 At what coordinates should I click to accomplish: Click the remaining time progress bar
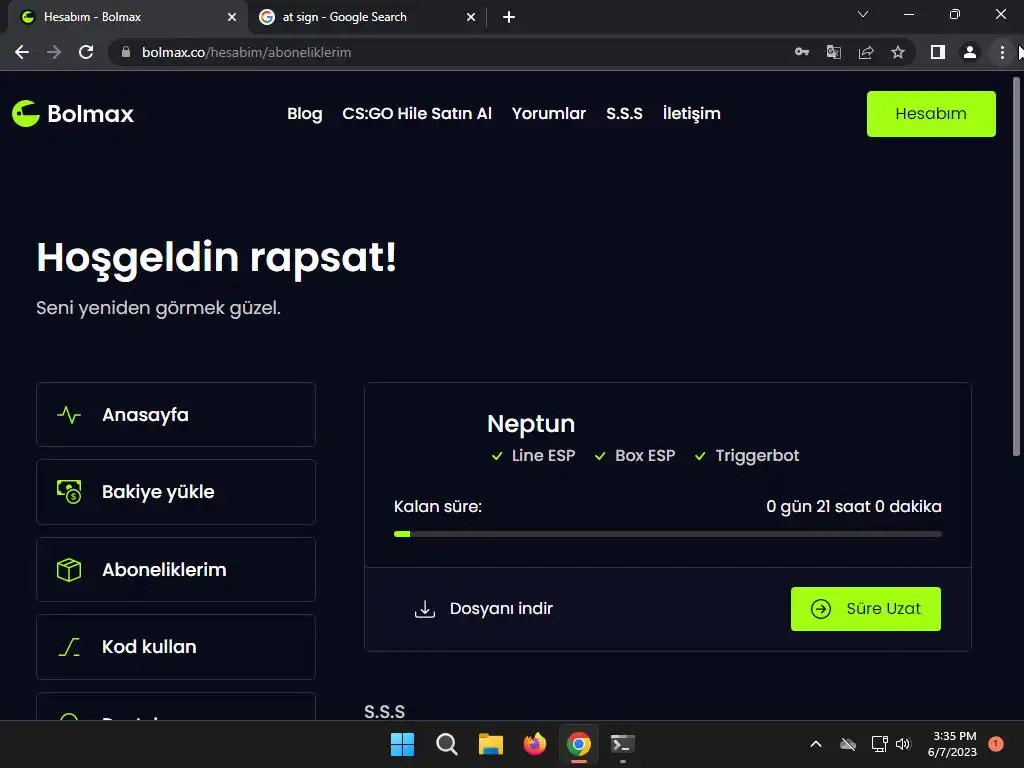[667, 534]
